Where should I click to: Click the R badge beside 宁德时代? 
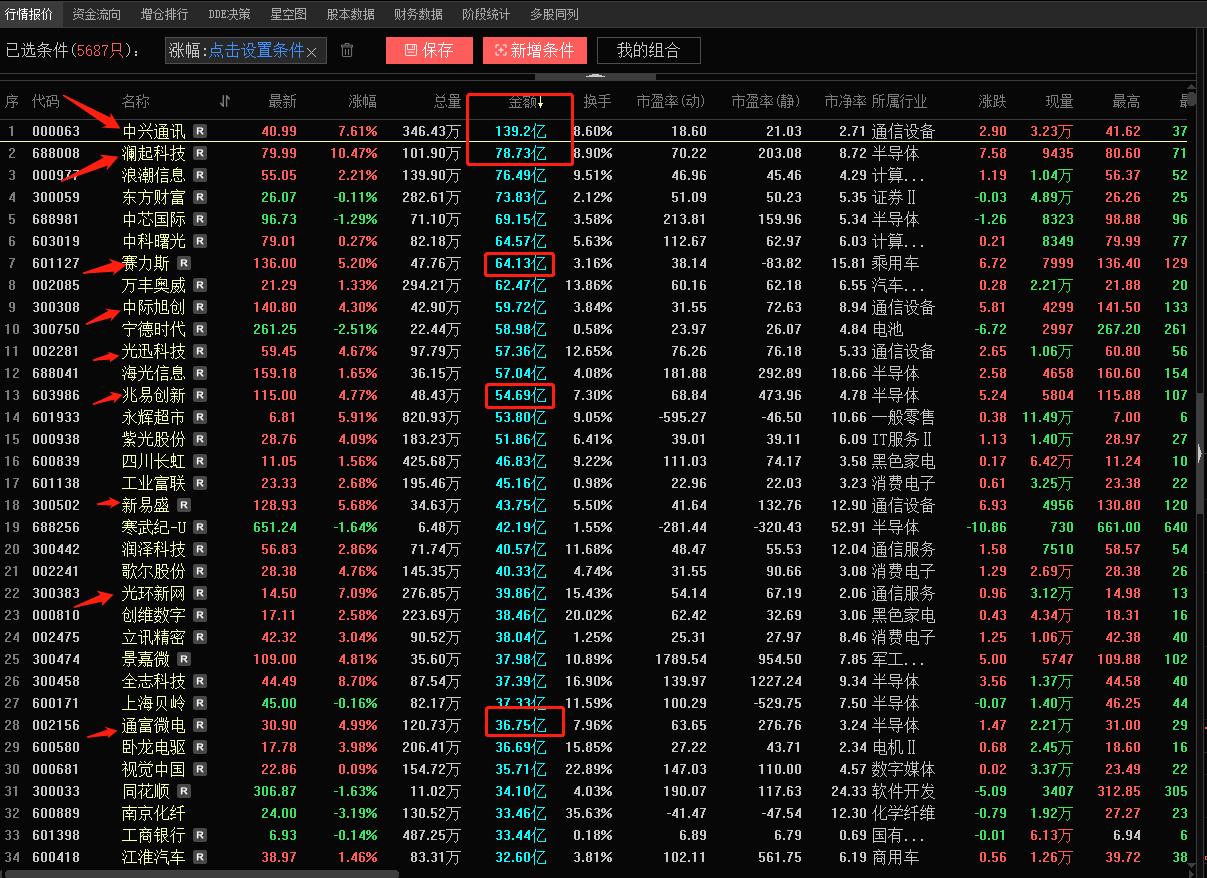[200, 329]
